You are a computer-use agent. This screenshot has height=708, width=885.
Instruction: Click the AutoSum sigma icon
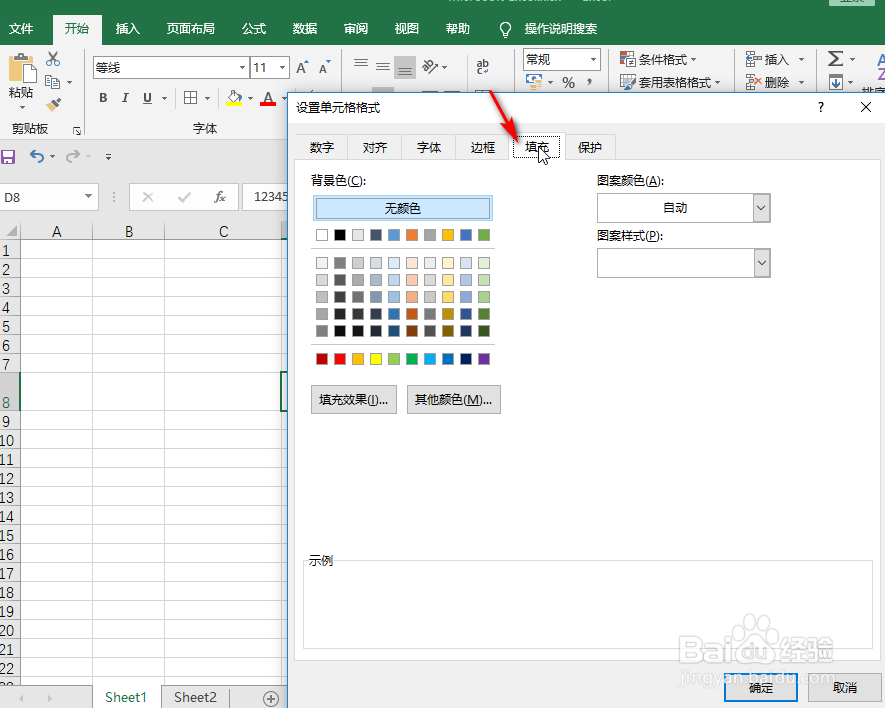[835, 59]
